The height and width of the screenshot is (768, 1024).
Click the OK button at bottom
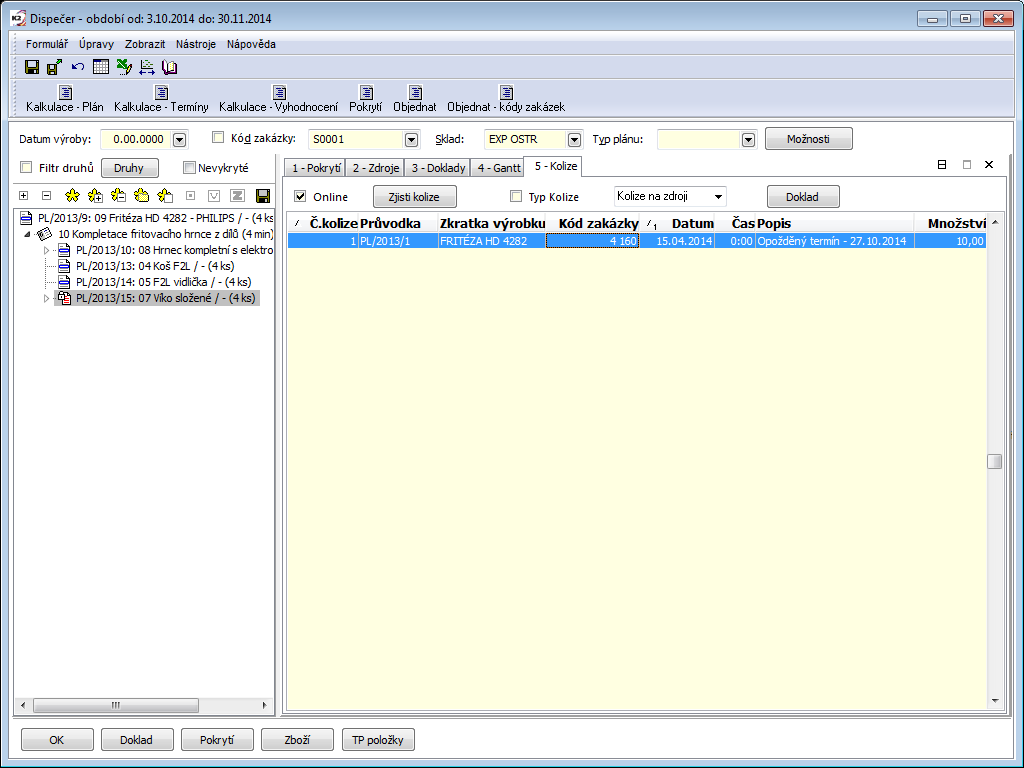(x=57, y=740)
